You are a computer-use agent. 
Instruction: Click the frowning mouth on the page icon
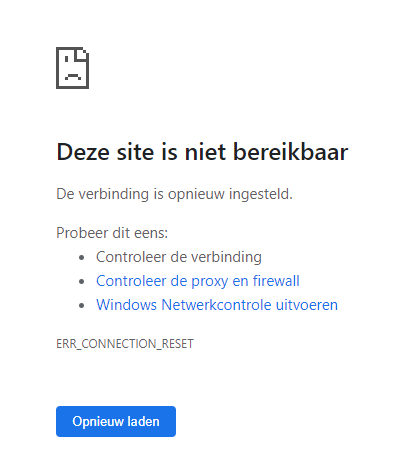(x=72, y=76)
